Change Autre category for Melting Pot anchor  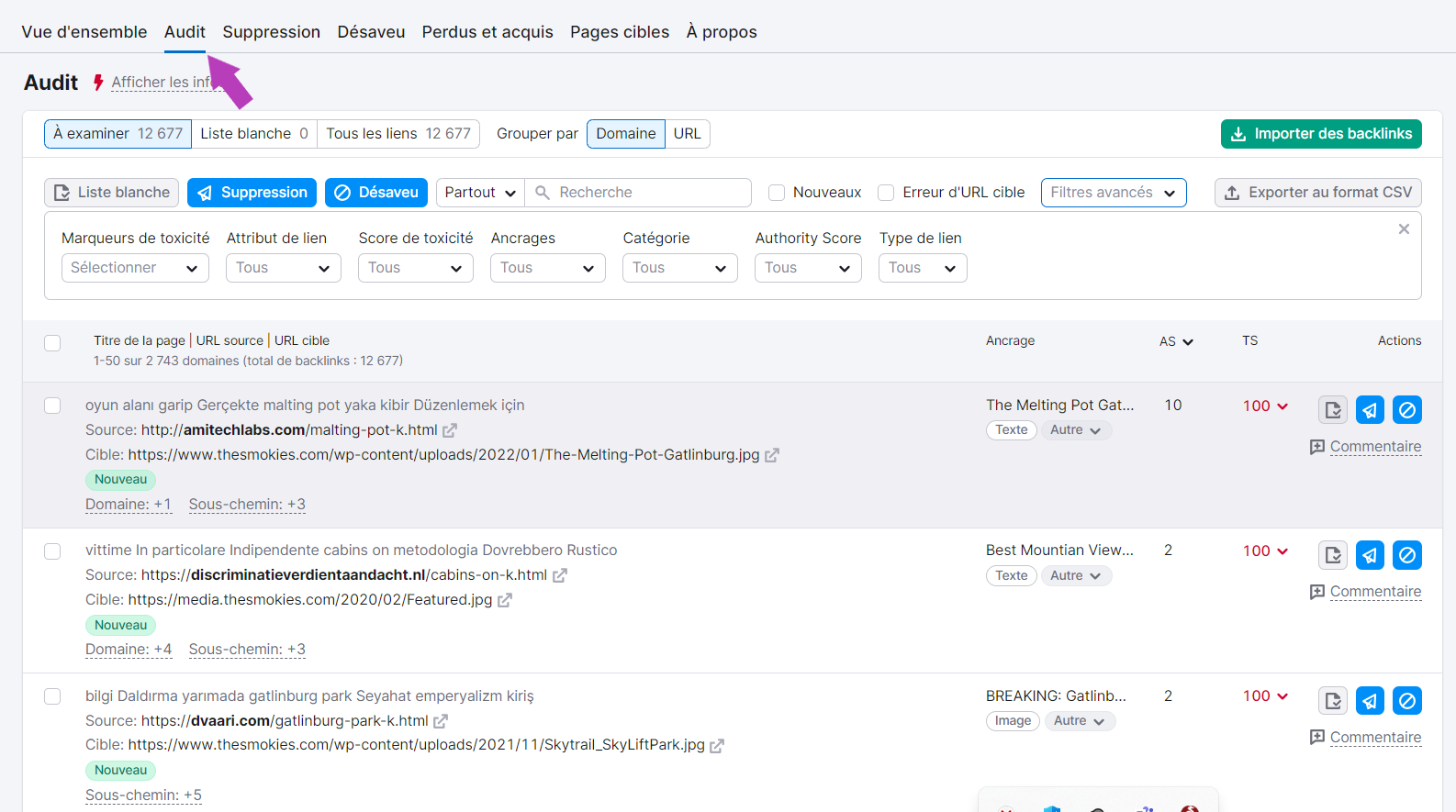(1076, 430)
